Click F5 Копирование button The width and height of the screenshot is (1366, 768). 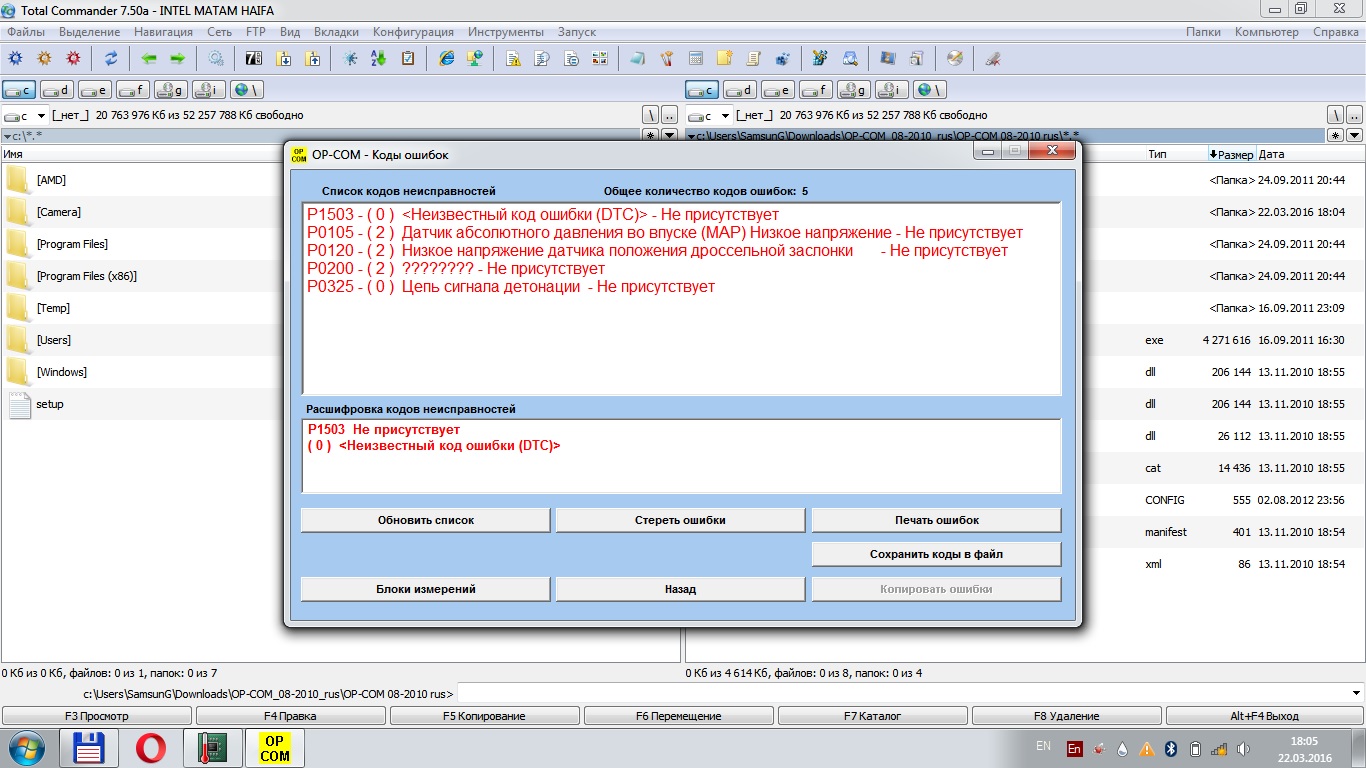point(484,716)
